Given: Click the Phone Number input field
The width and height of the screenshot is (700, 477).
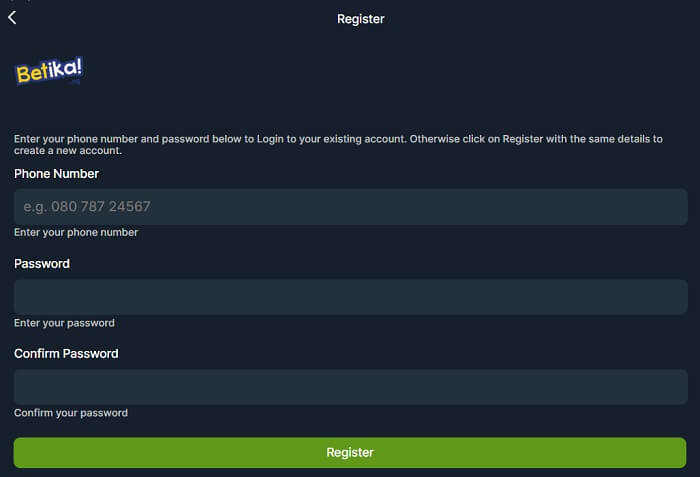Looking at the screenshot, I should [350, 207].
